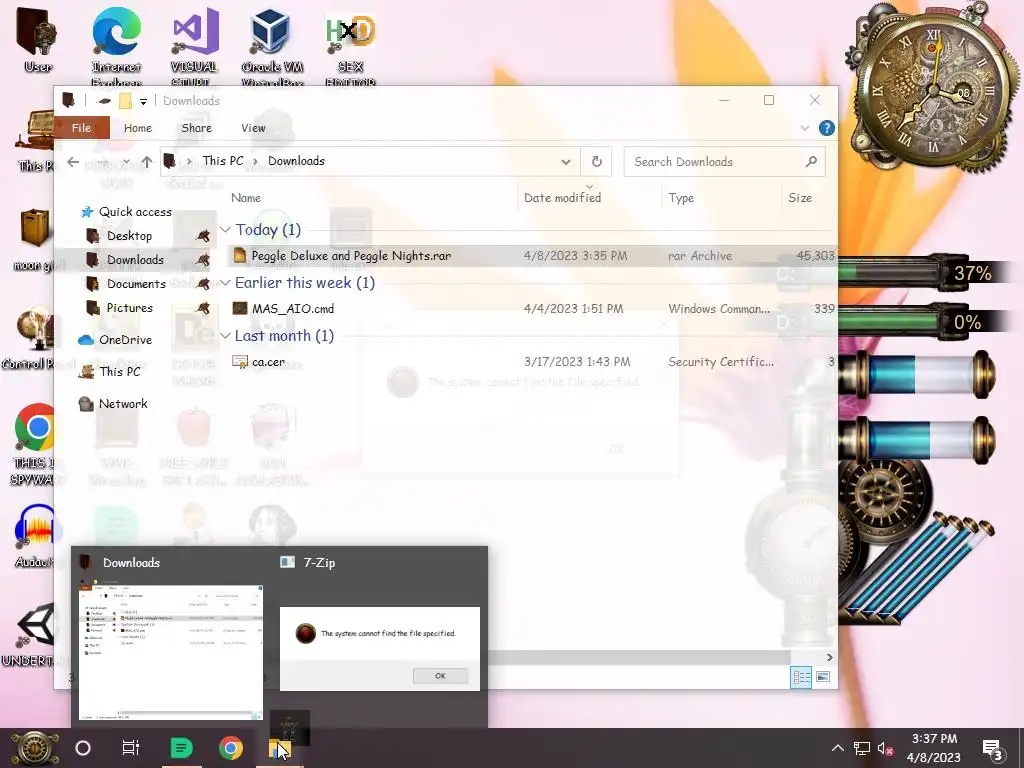Click File Explorer taskbar icon
Screen dimensions: 1024x768
280,748
